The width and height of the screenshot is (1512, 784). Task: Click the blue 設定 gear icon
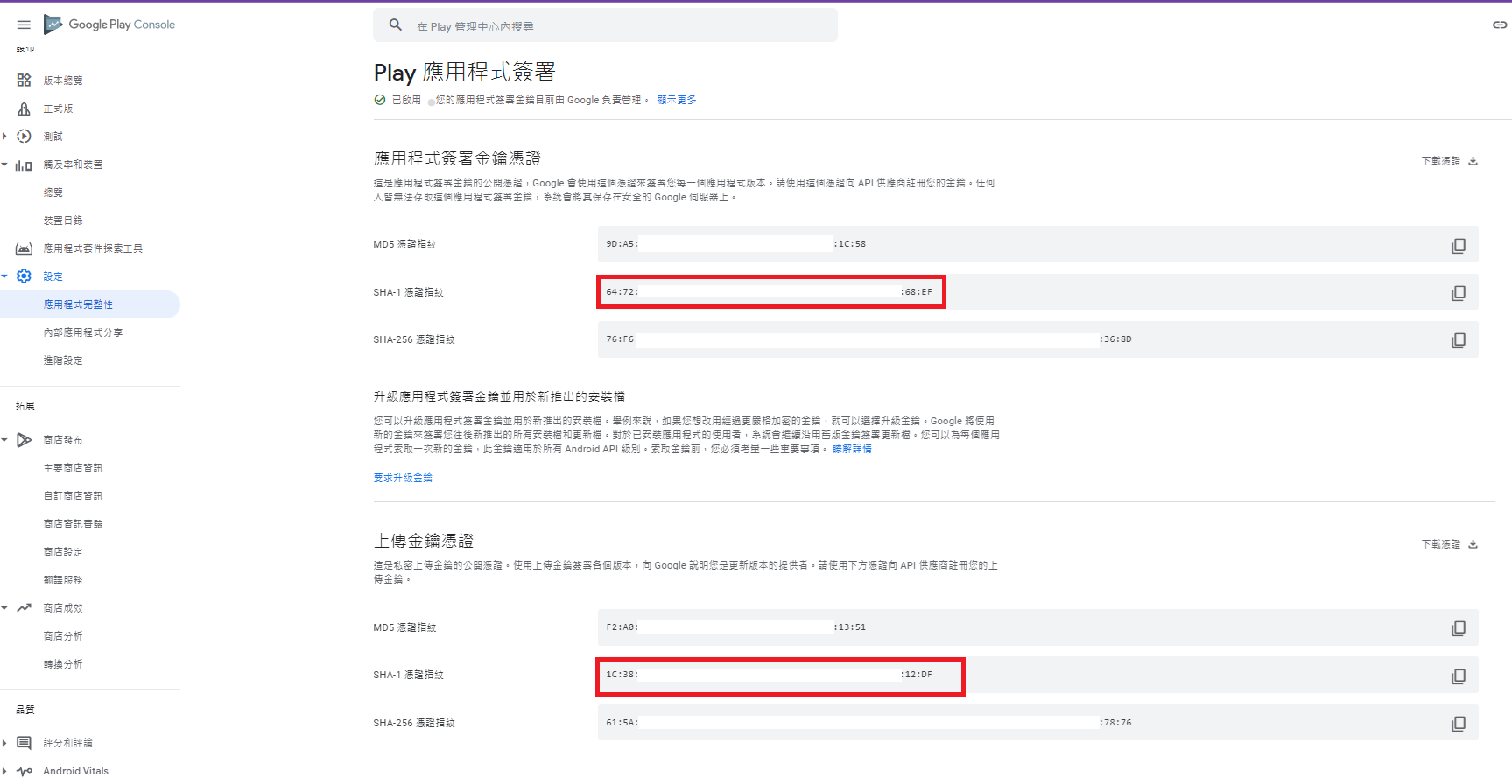pyautogui.click(x=25, y=276)
